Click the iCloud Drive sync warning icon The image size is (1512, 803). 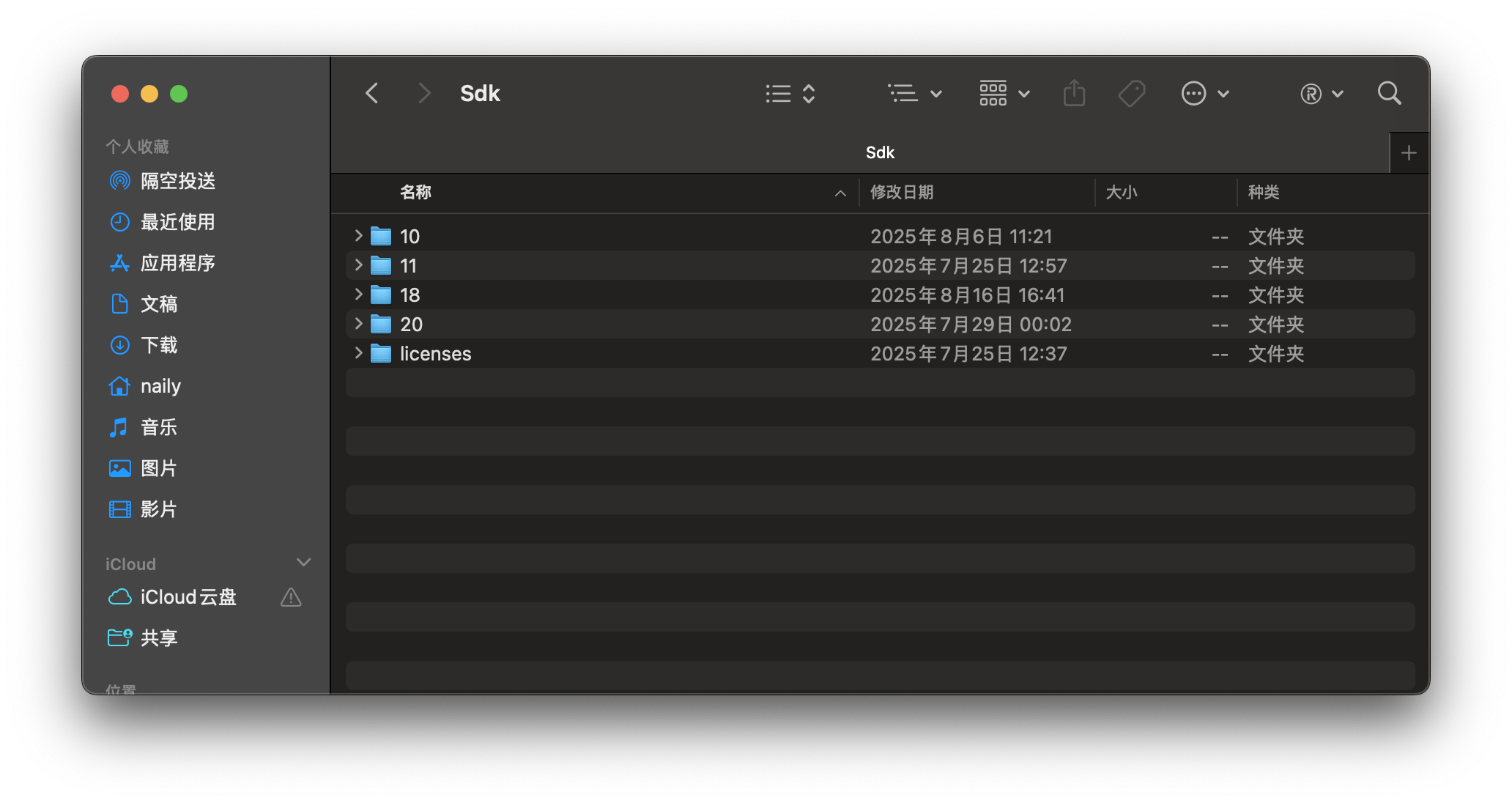click(291, 598)
